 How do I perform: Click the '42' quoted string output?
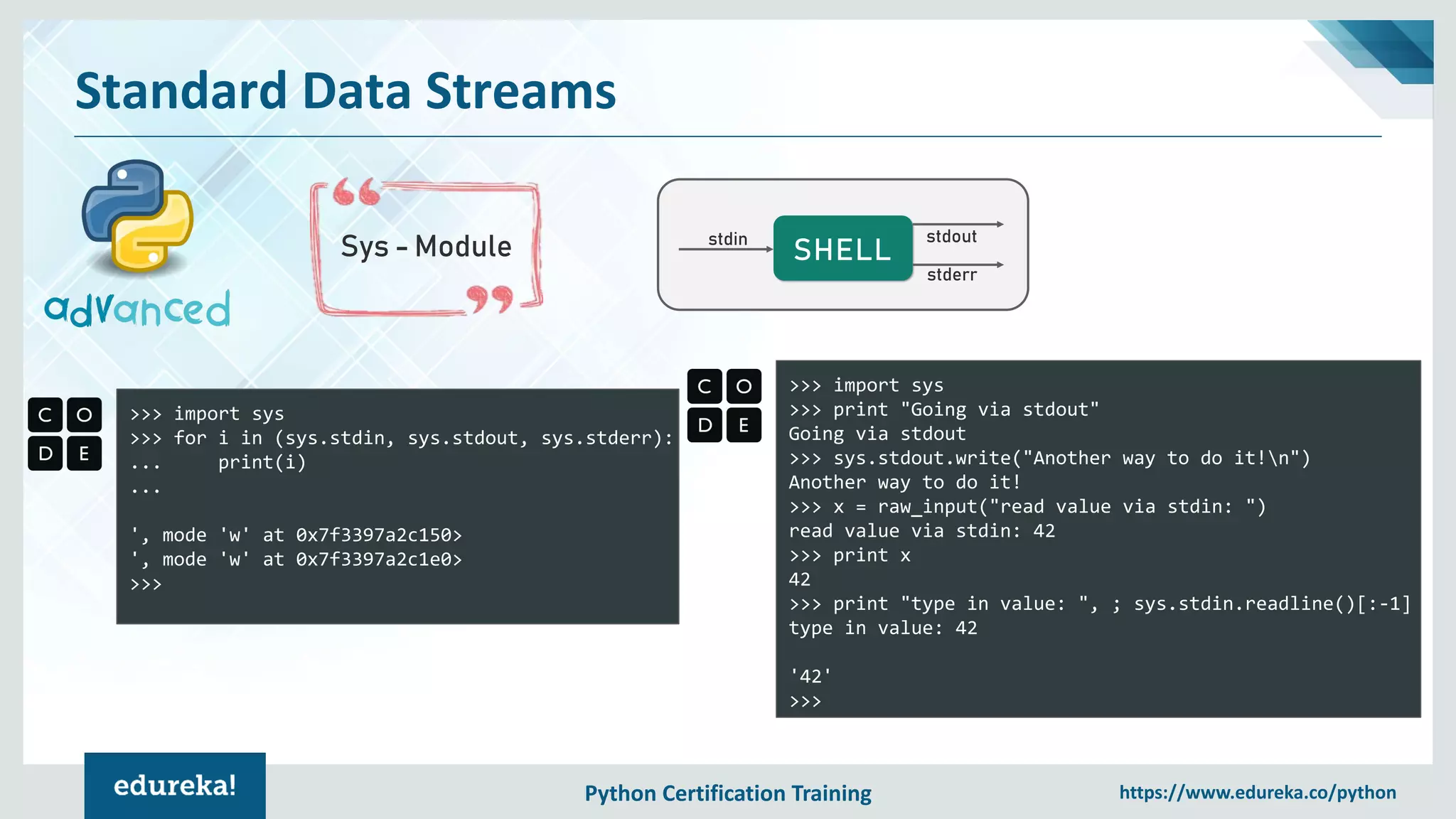coord(810,676)
